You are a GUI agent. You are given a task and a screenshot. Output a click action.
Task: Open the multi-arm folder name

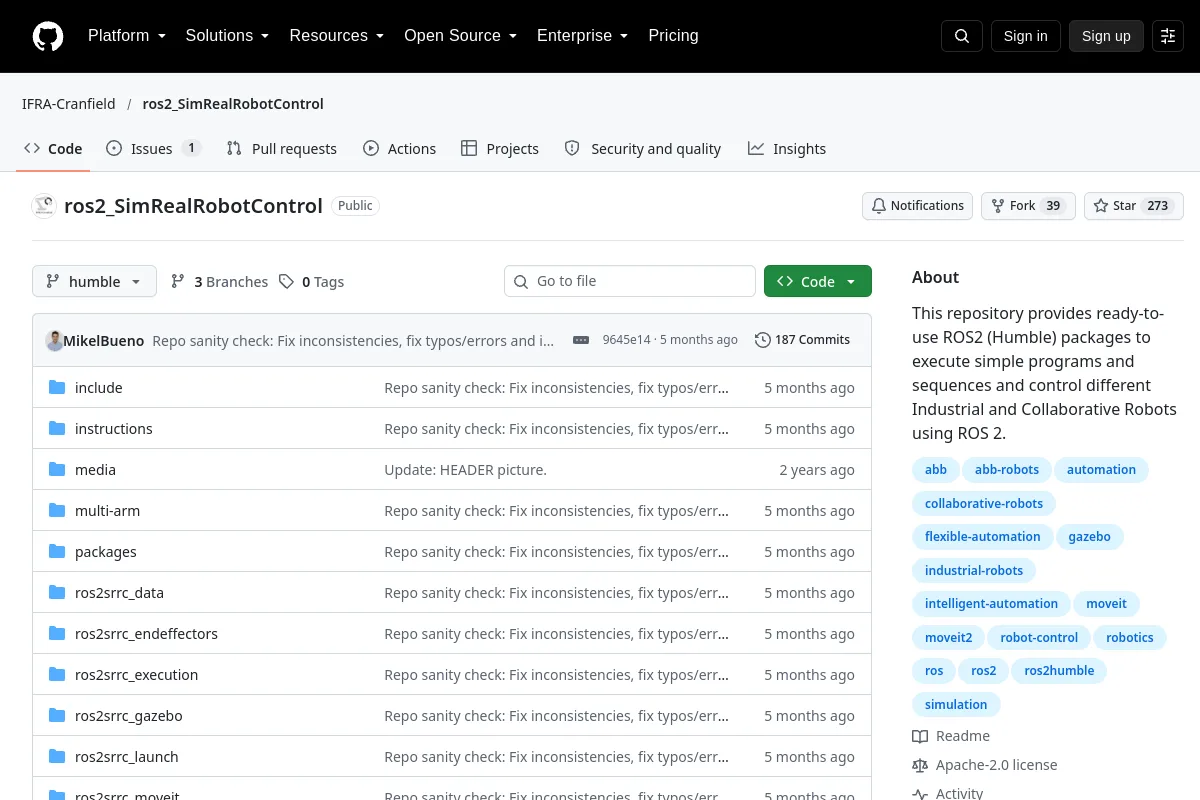click(x=107, y=510)
